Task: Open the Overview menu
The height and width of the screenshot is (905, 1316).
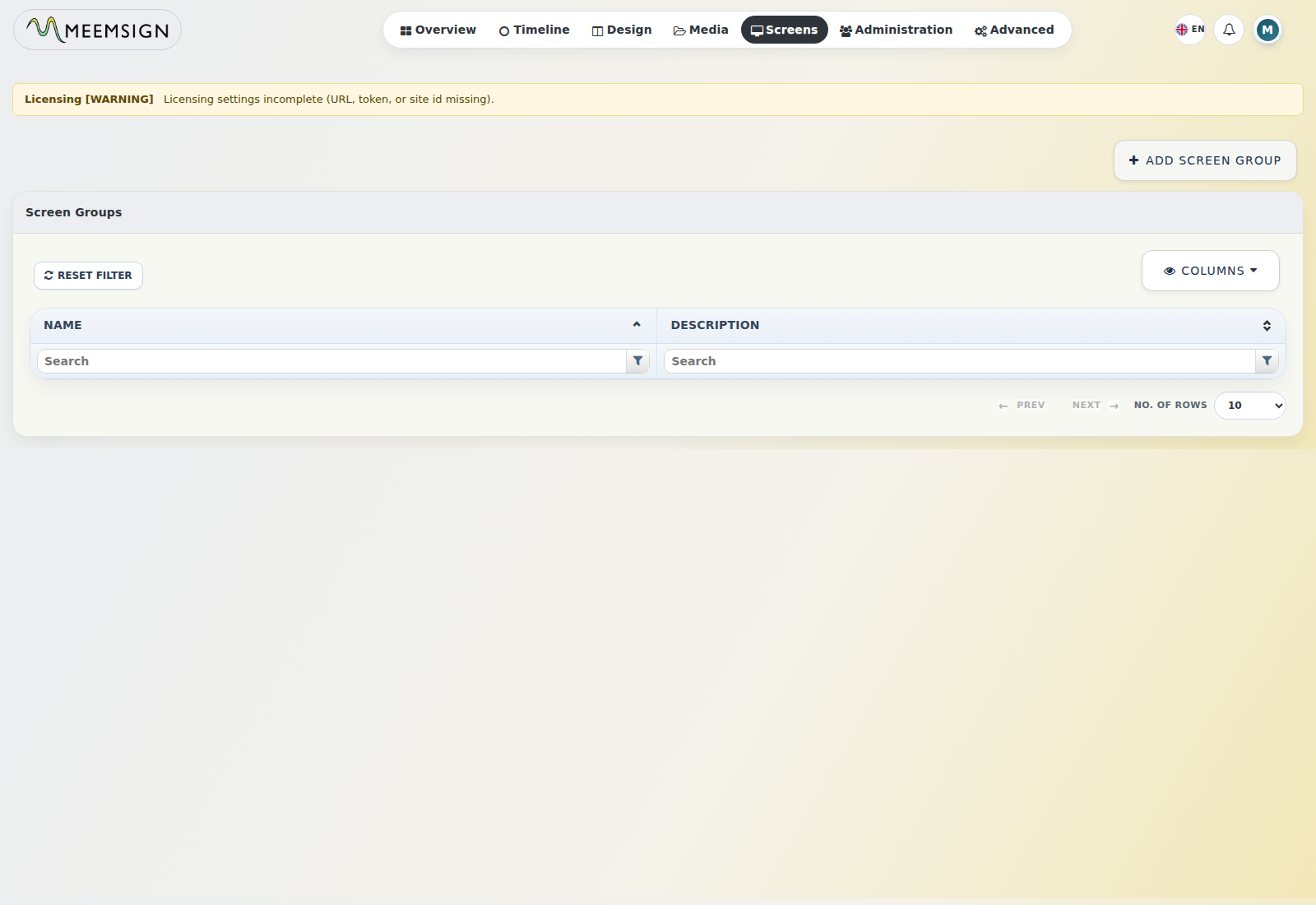Action: click(438, 30)
